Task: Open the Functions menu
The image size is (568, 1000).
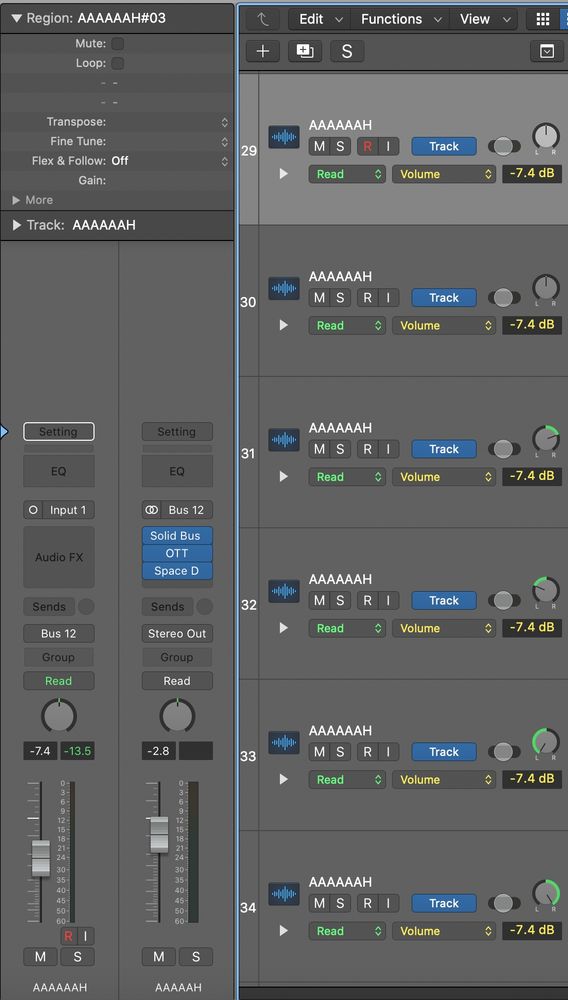Action: pyautogui.click(x=400, y=19)
